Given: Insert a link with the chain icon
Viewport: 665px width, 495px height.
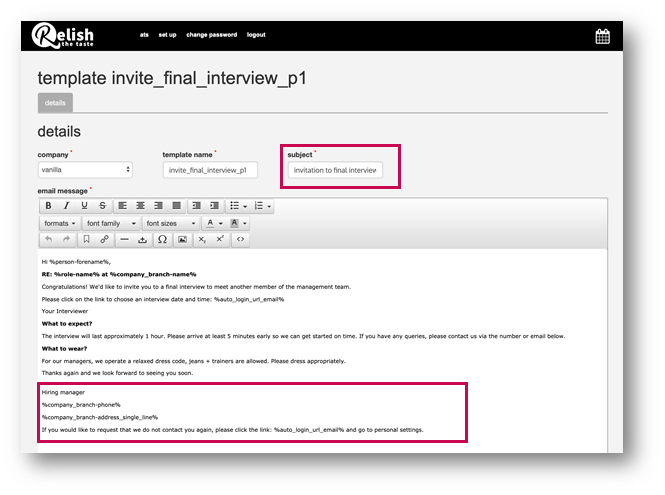Looking at the screenshot, I should coord(104,240).
